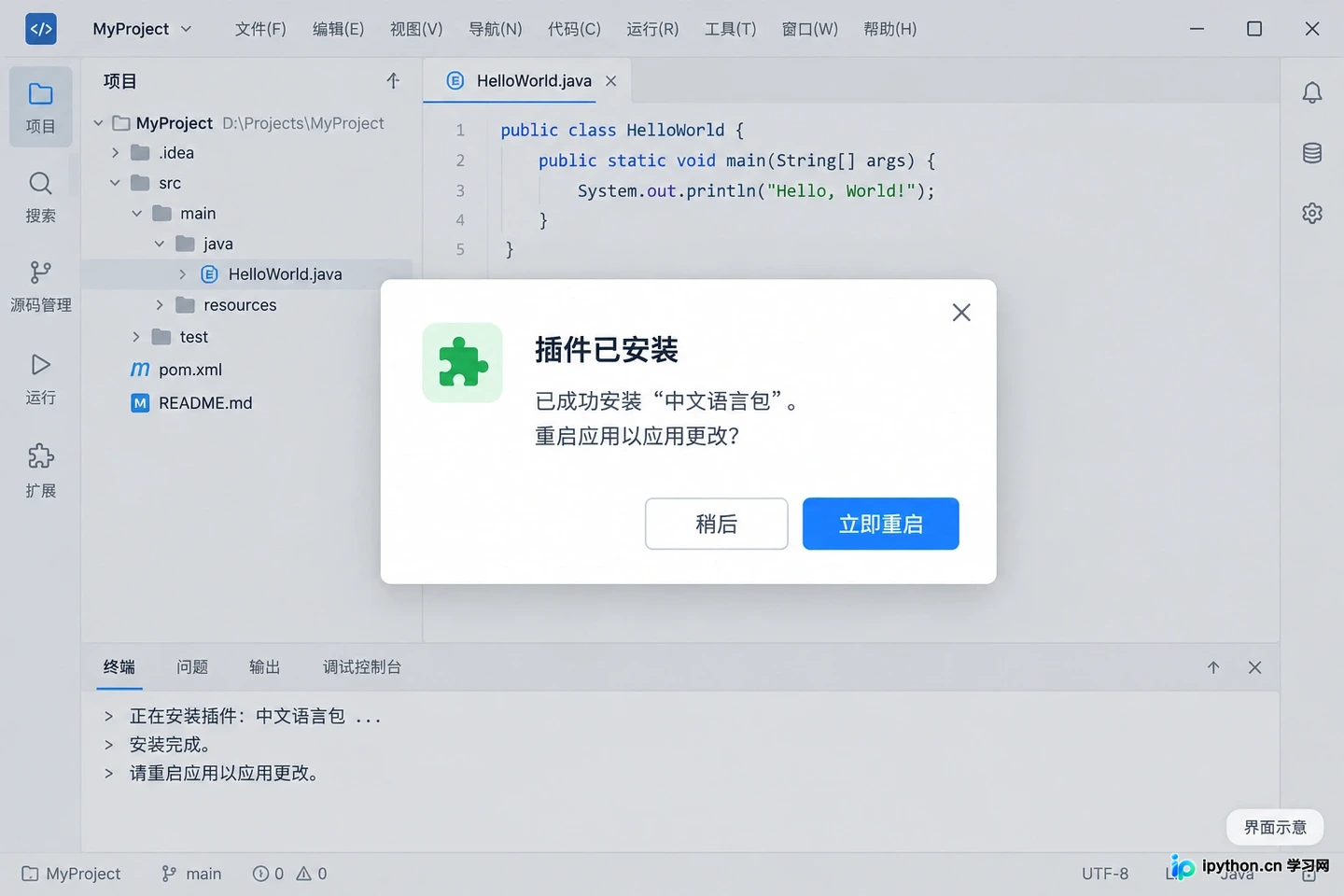1344x896 pixels.
Task: Open the MyProject dropdown in title bar
Action: pos(142,29)
